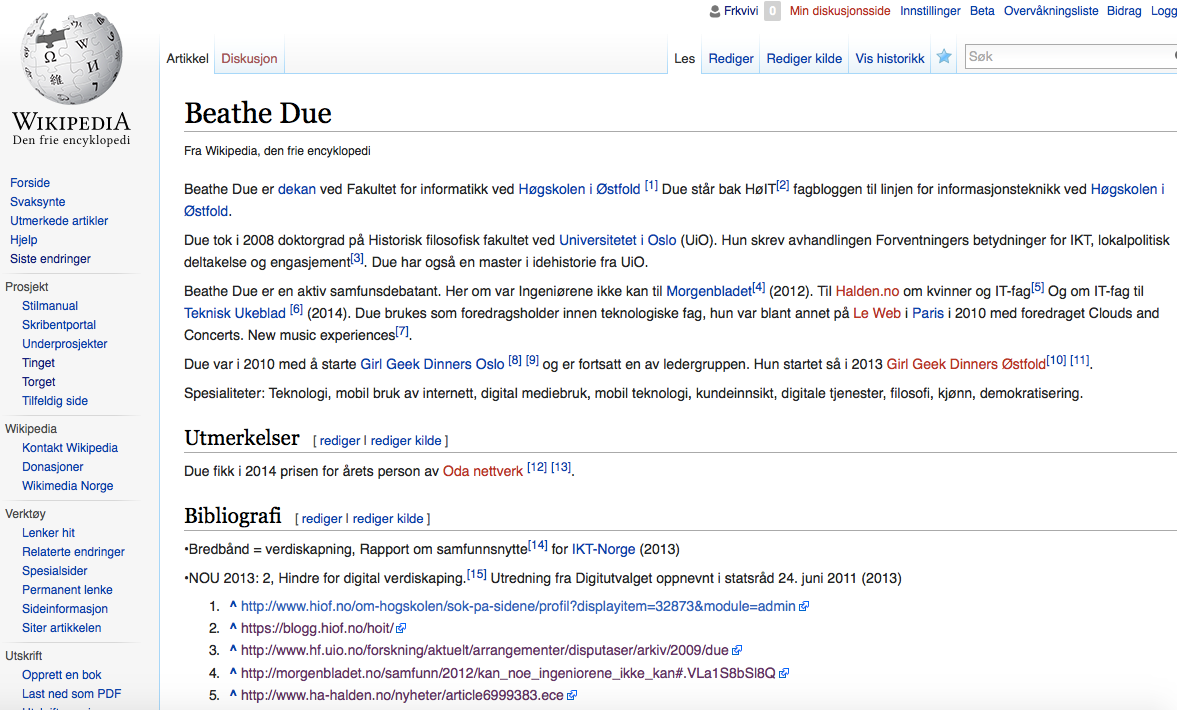
Task: Open the Bidrag link
Action: click(x=1124, y=11)
